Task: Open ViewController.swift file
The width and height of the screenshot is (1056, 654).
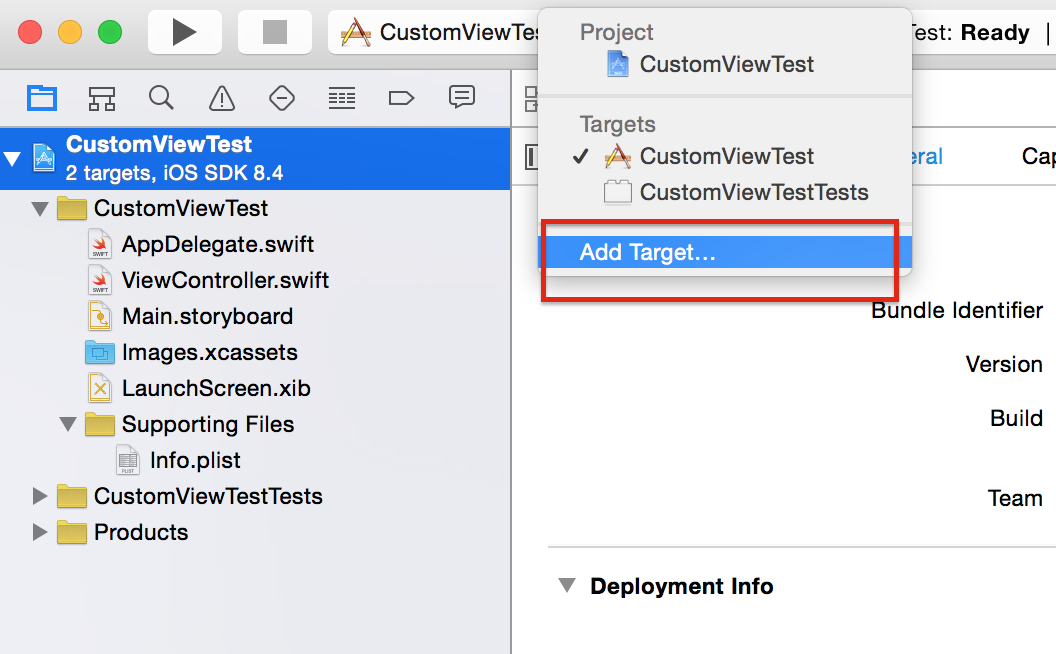Action: point(225,280)
